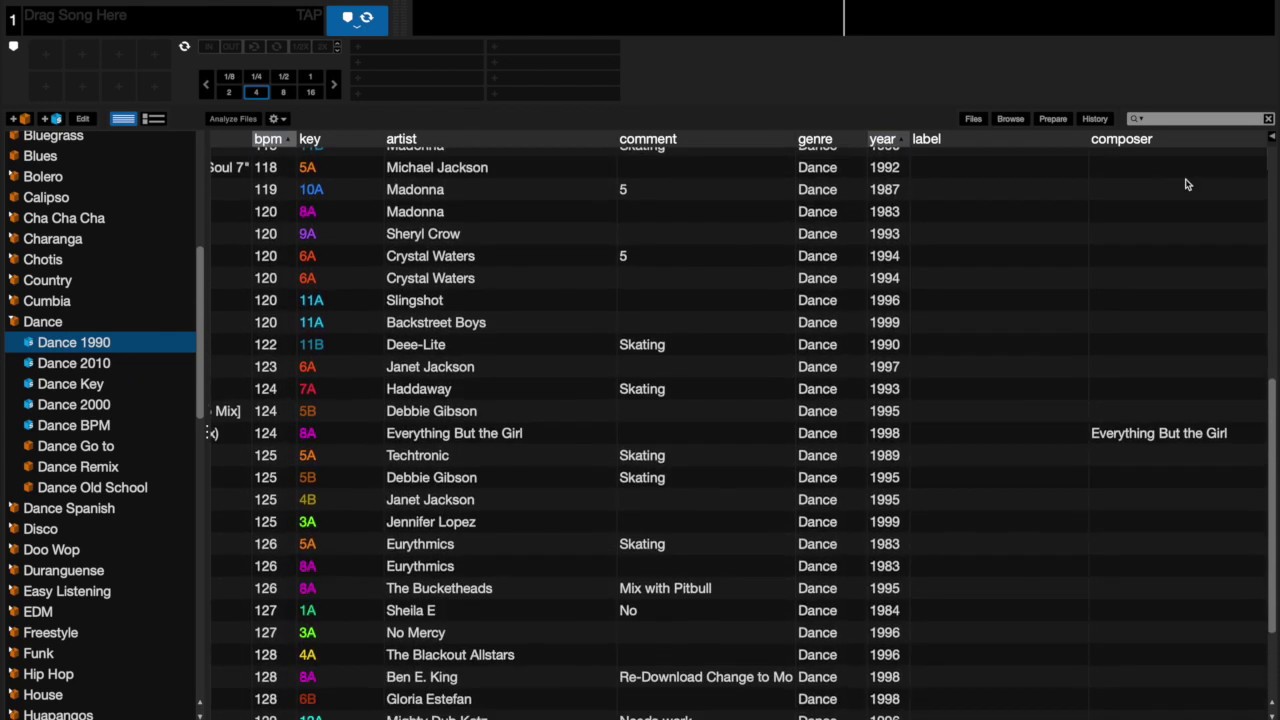Select 1/8 beat auto loop
The height and width of the screenshot is (720, 1280).
coord(229,76)
